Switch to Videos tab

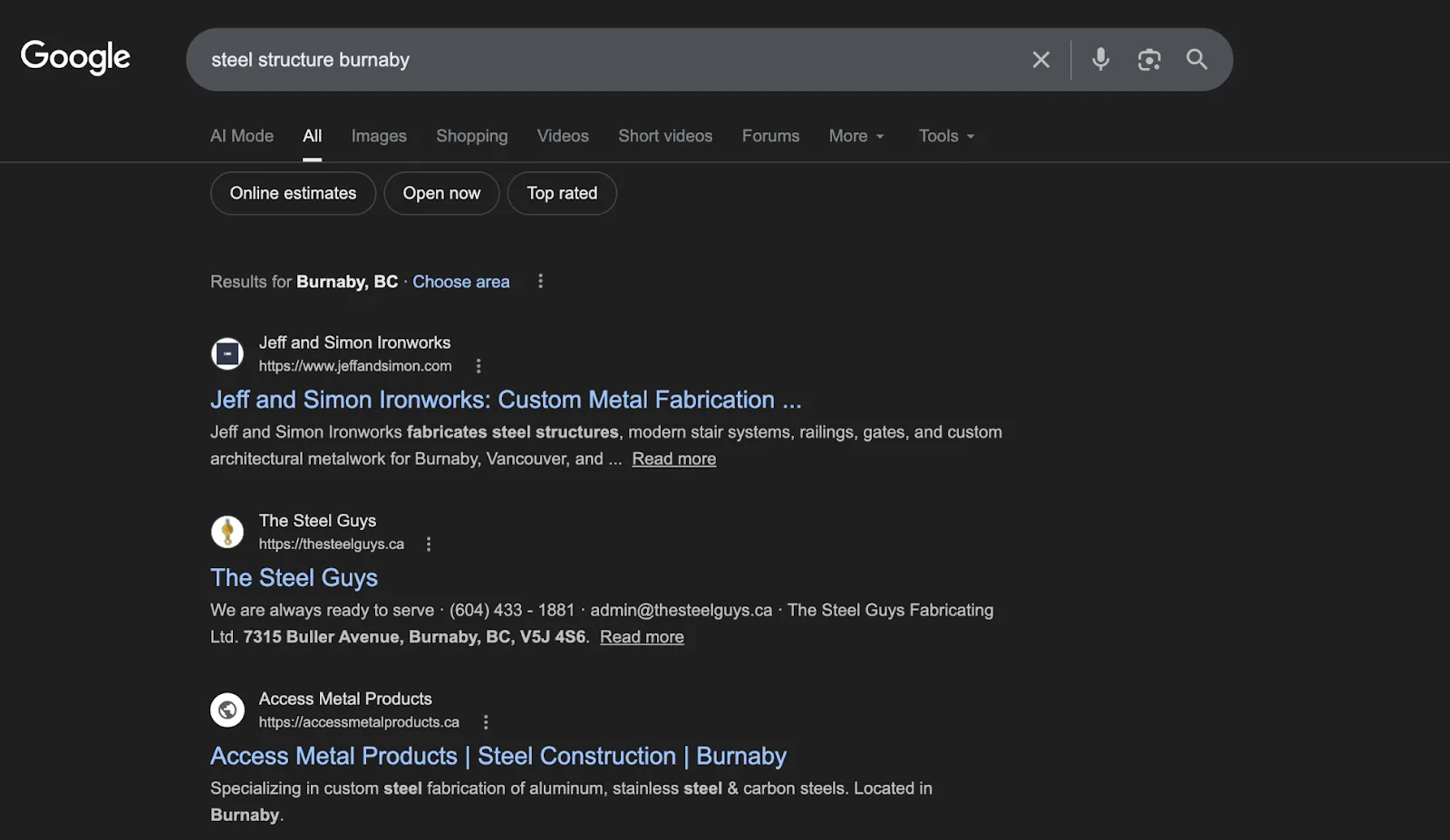pos(563,136)
